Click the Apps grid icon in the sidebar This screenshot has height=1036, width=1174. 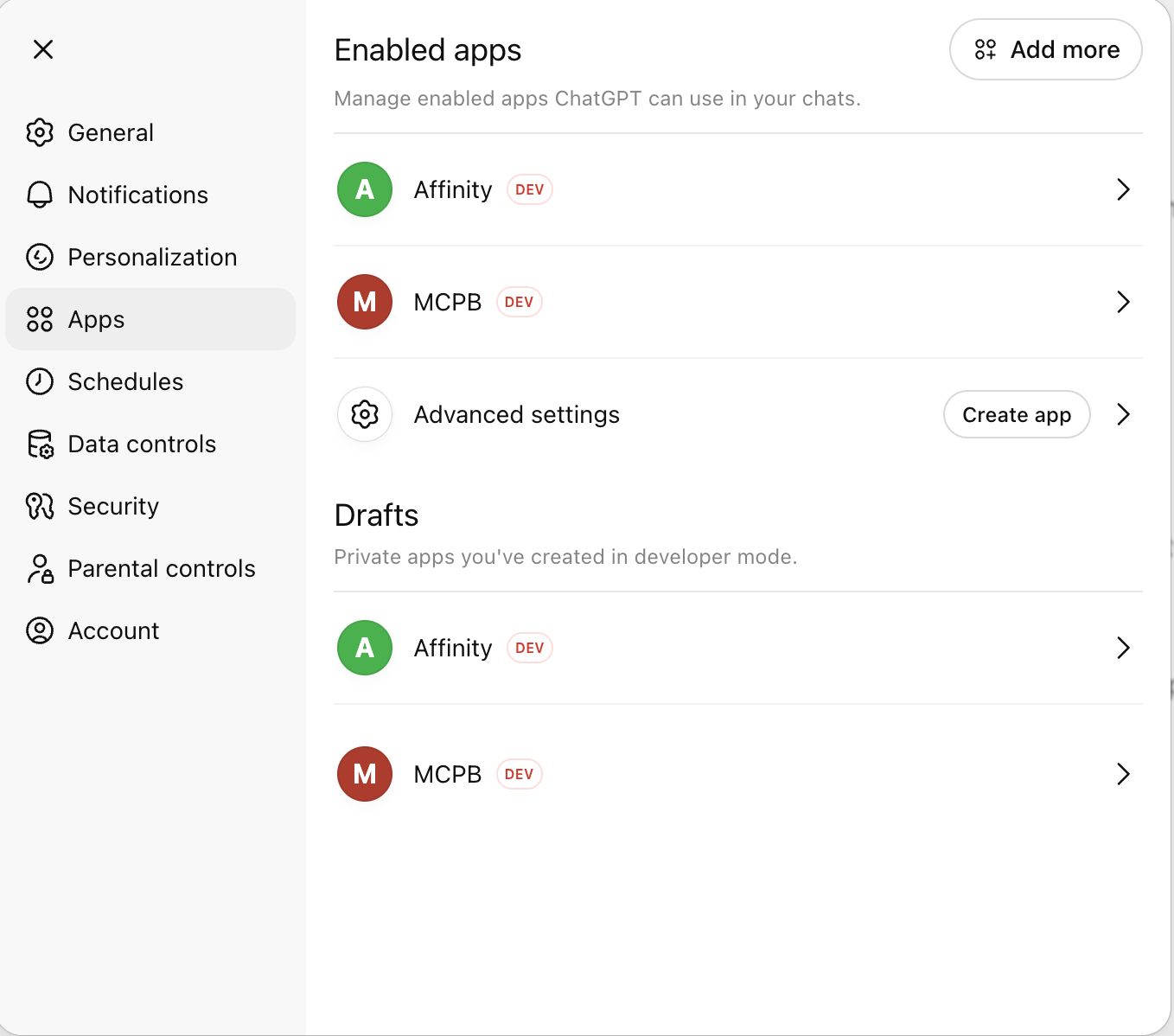40,319
